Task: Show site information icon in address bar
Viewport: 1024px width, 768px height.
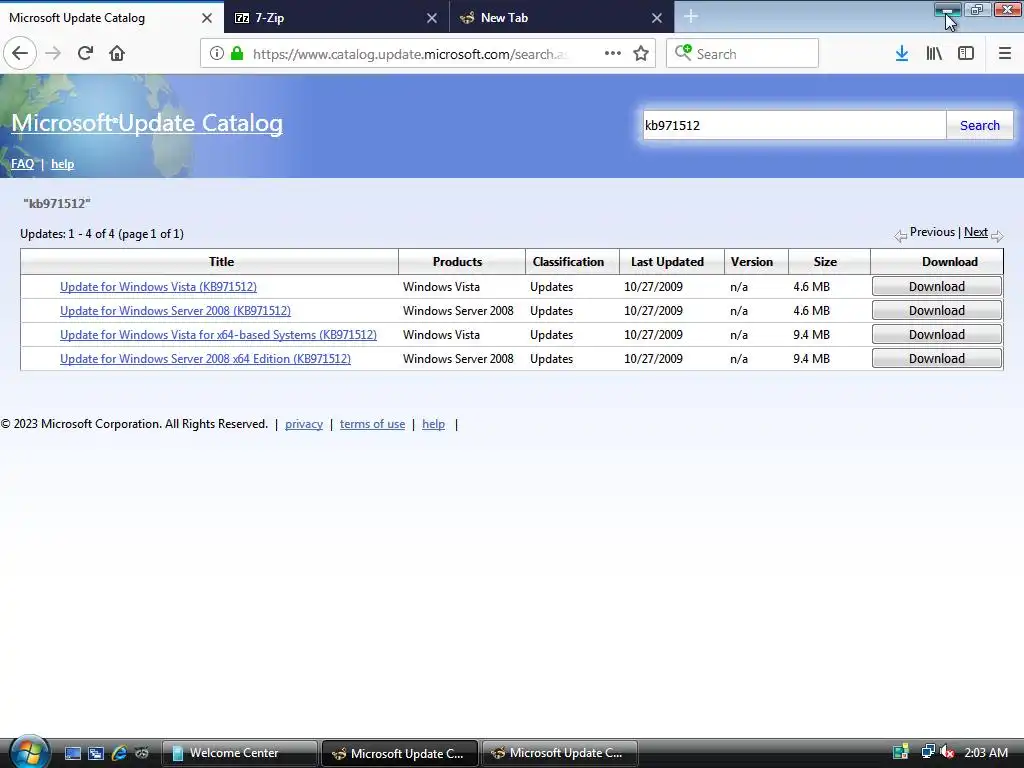Action: point(217,53)
